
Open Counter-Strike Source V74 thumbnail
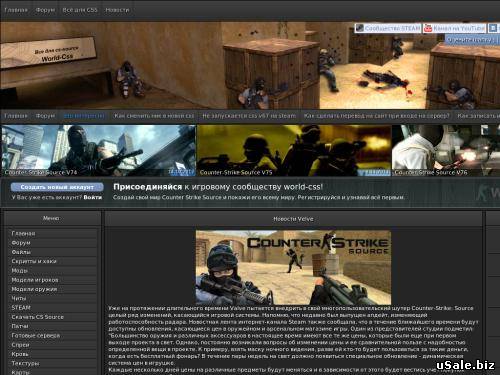tap(99, 151)
